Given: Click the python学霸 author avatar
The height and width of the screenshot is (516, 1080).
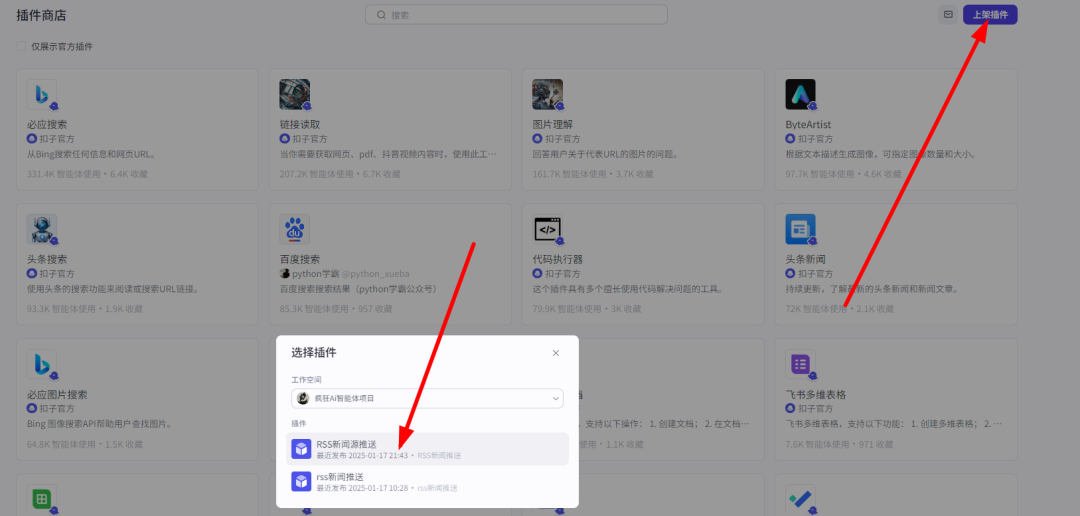Looking at the screenshot, I should click(284, 274).
